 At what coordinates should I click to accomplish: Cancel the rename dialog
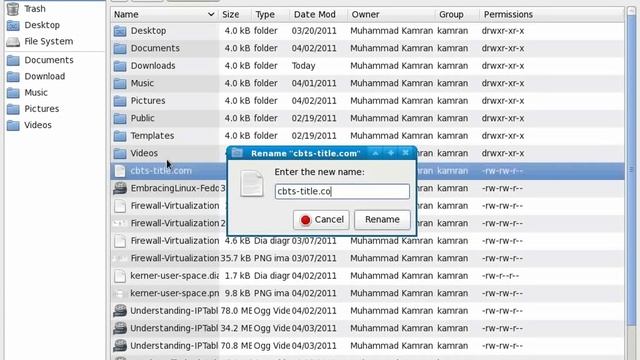[x=321, y=220]
